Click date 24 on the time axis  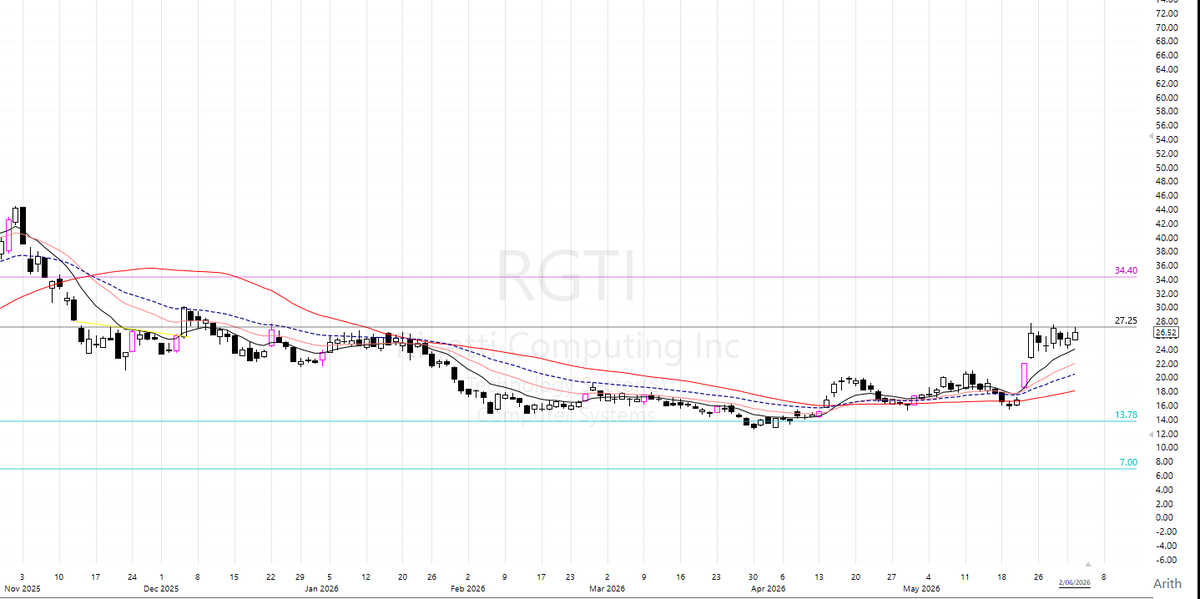tap(131, 577)
